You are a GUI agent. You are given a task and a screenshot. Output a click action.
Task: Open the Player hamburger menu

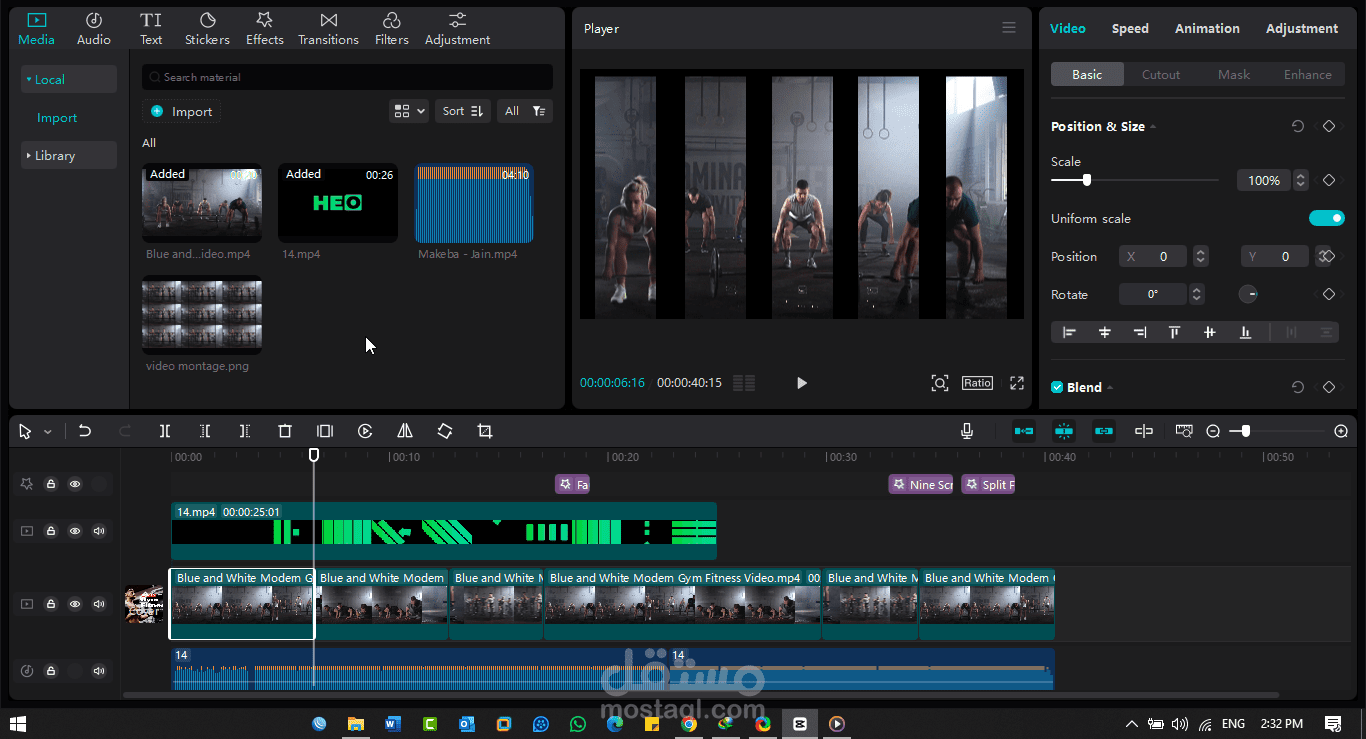click(1009, 28)
